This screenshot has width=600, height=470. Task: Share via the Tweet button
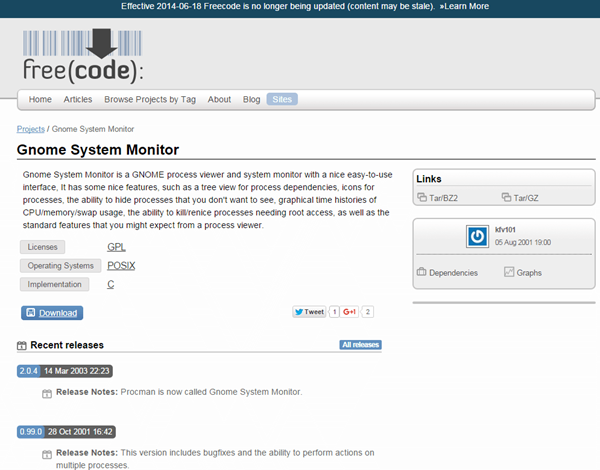point(310,312)
